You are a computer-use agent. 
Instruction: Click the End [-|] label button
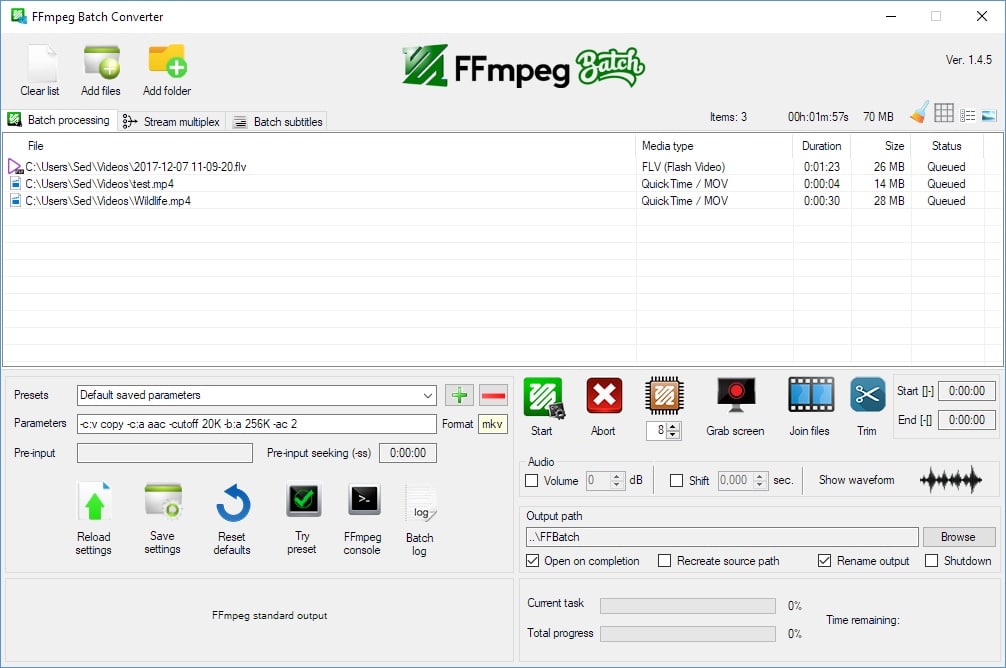pos(915,420)
